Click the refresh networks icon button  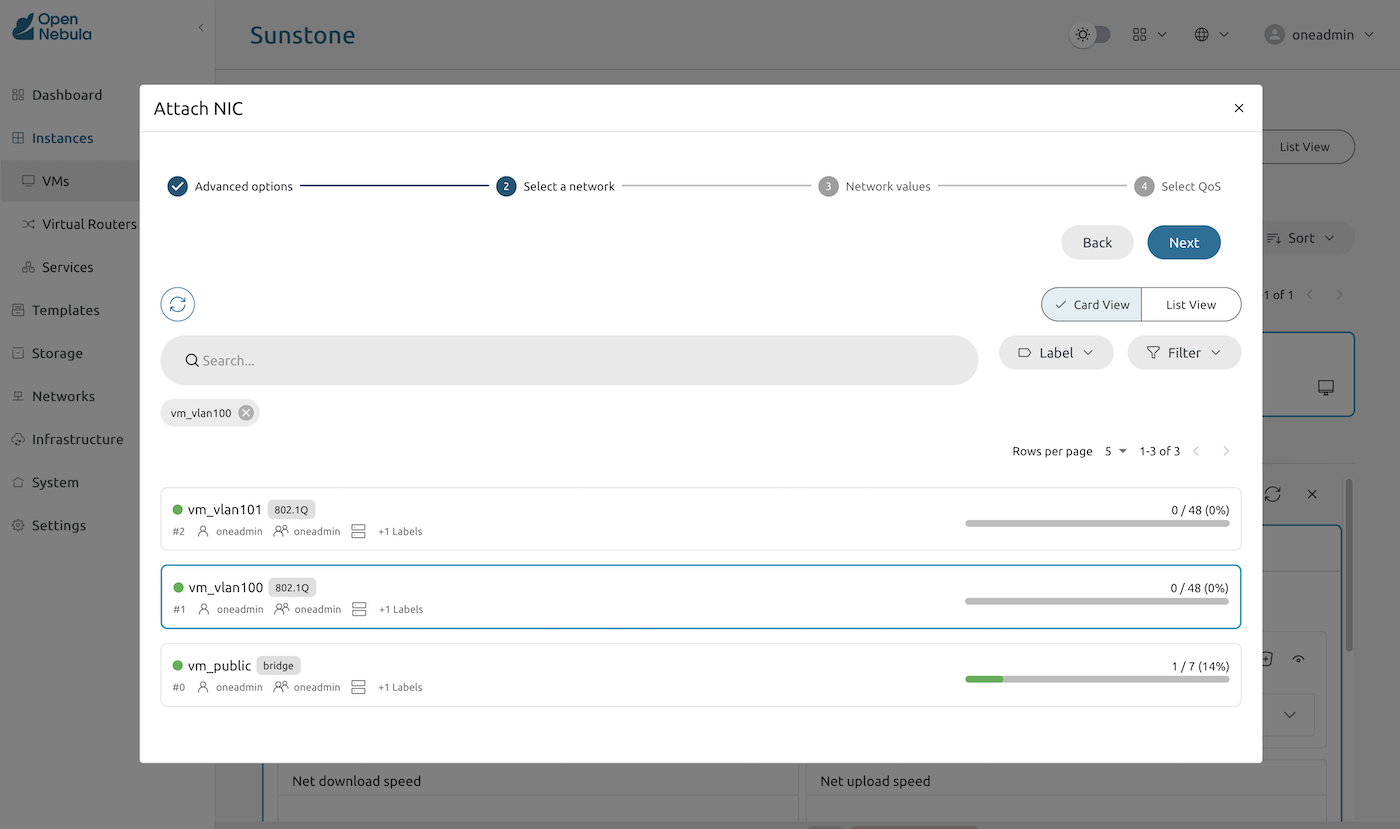tap(178, 304)
